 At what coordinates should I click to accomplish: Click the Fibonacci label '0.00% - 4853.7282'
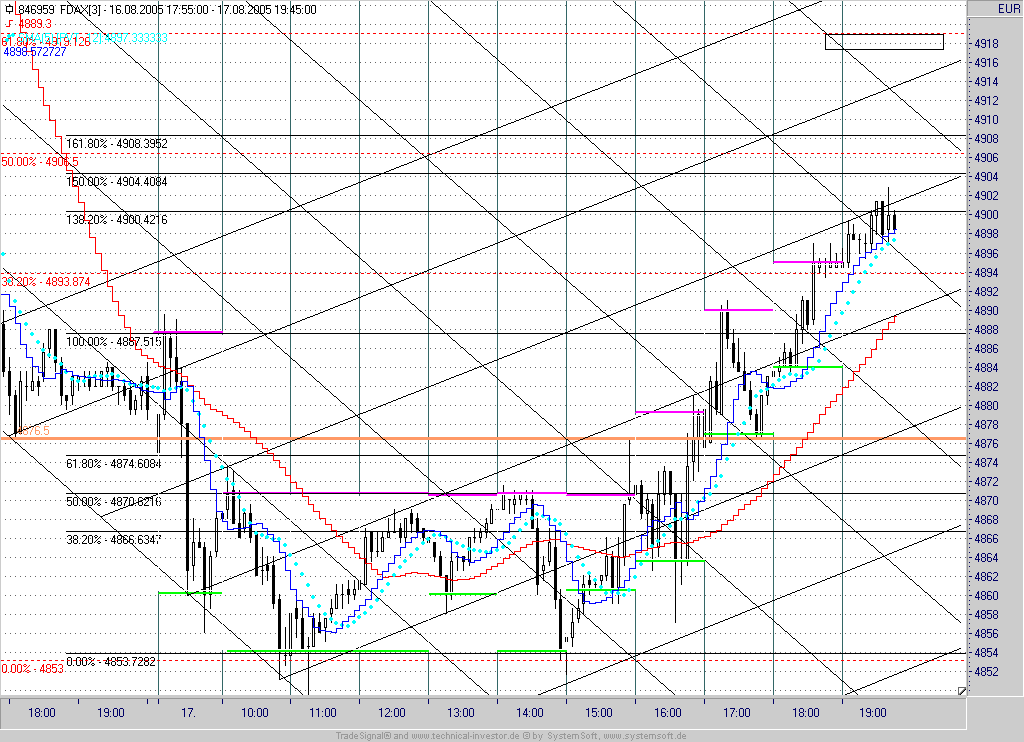click(111, 662)
